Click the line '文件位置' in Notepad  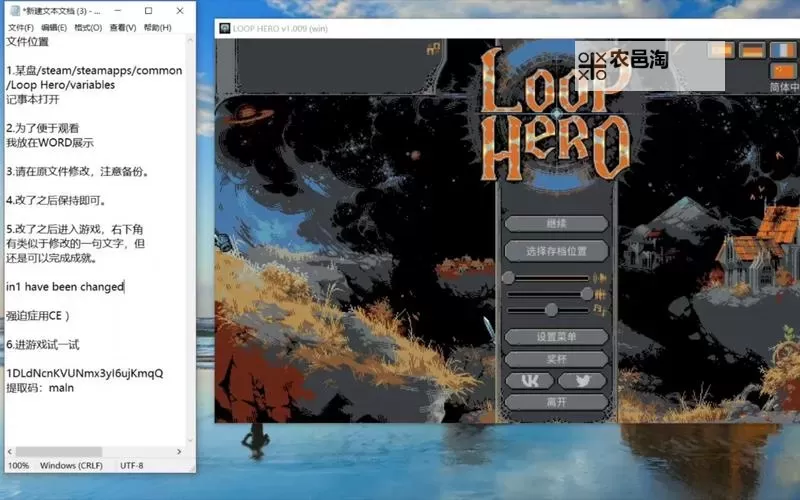28,41
